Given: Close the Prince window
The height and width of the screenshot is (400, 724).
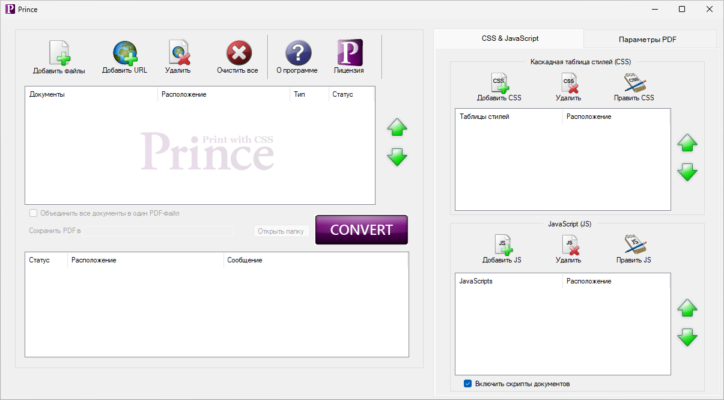Looking at the screenshot, I should (710, 9).
